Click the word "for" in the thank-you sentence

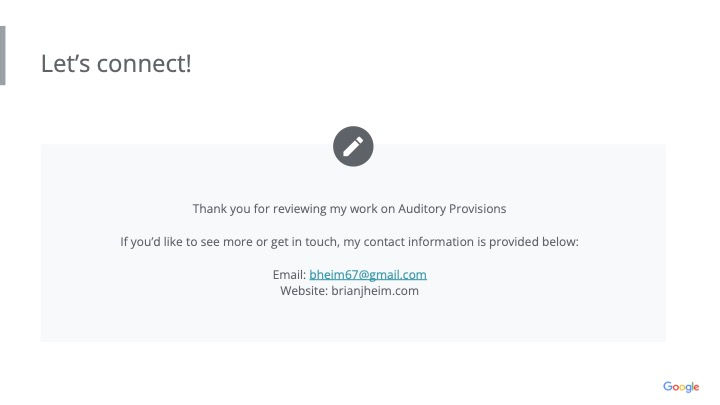[258, 209]
